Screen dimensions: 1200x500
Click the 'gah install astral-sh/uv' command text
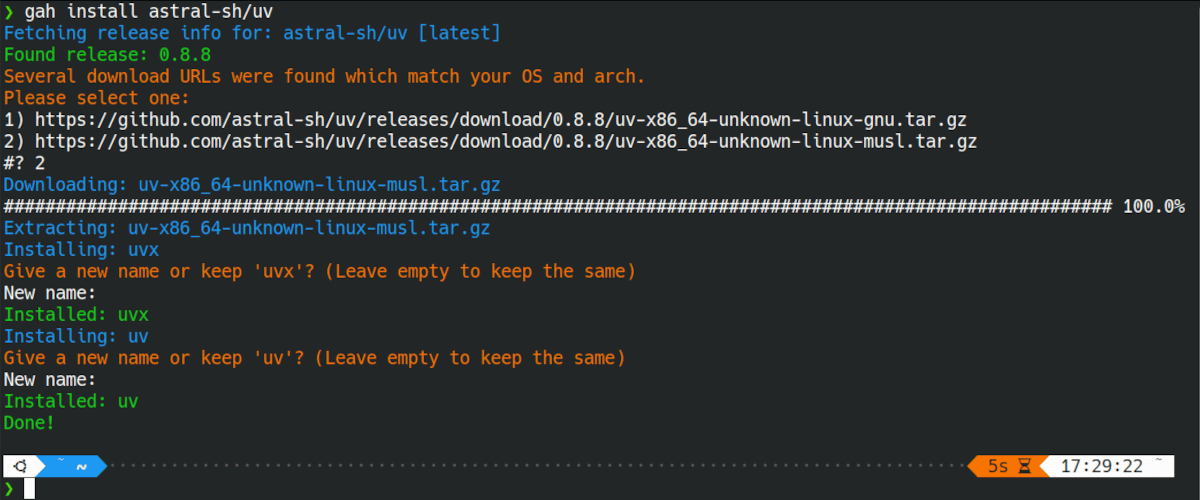[x=149, y=11]
